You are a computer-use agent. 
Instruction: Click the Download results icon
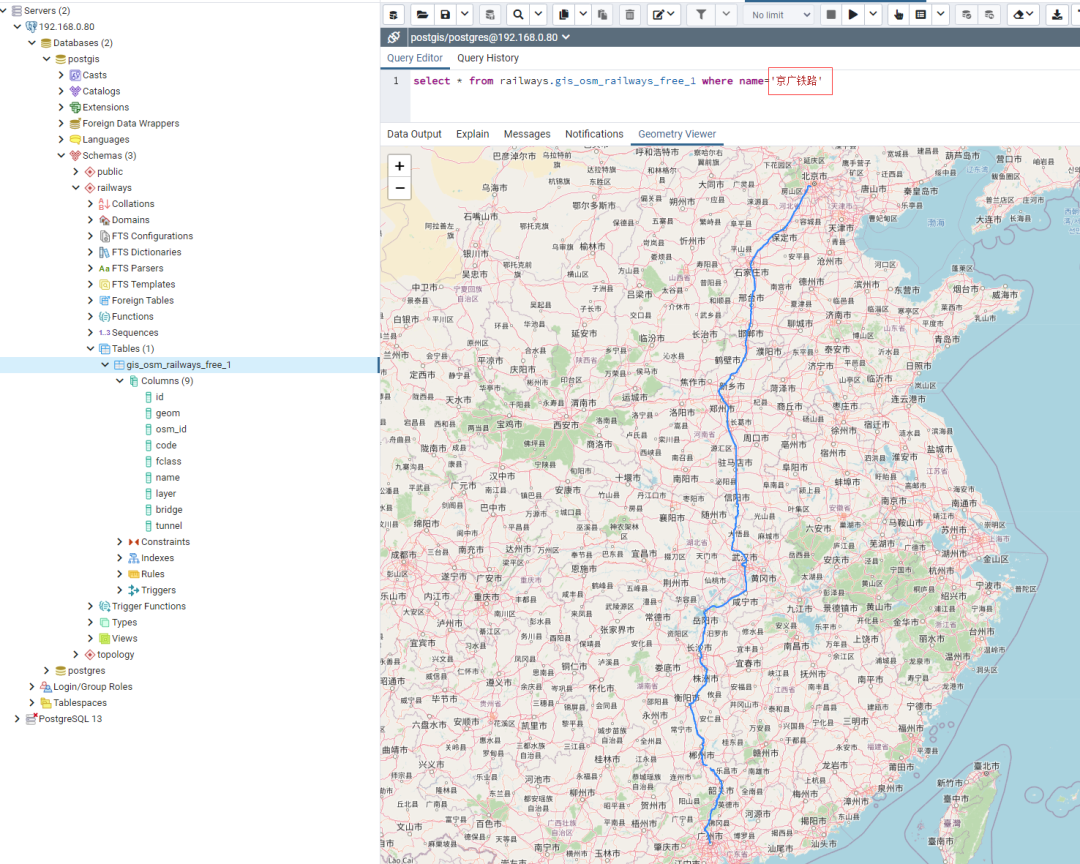point(1057,14)
